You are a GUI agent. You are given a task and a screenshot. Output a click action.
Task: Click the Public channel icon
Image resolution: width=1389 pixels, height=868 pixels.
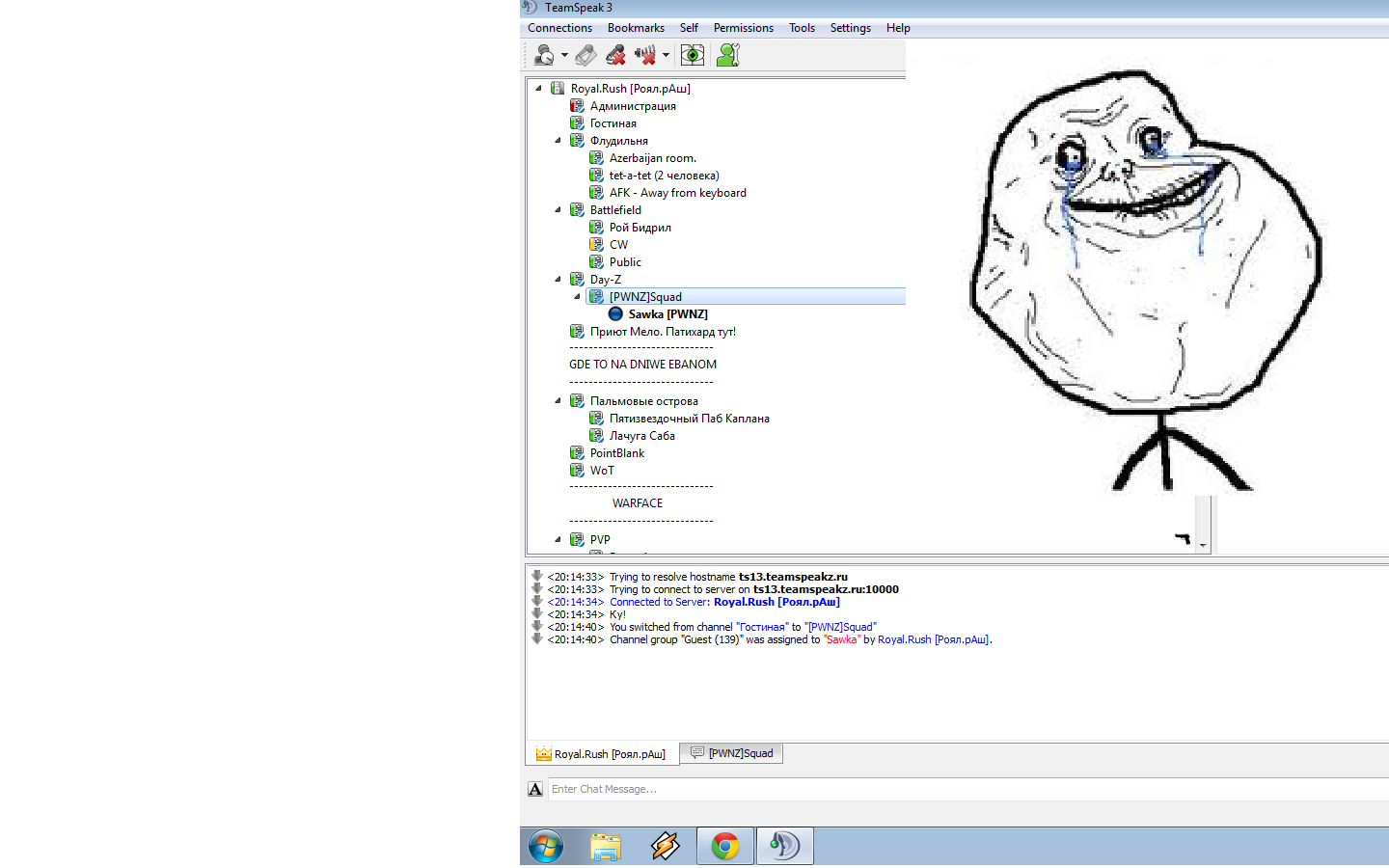(x=596, y=261)
